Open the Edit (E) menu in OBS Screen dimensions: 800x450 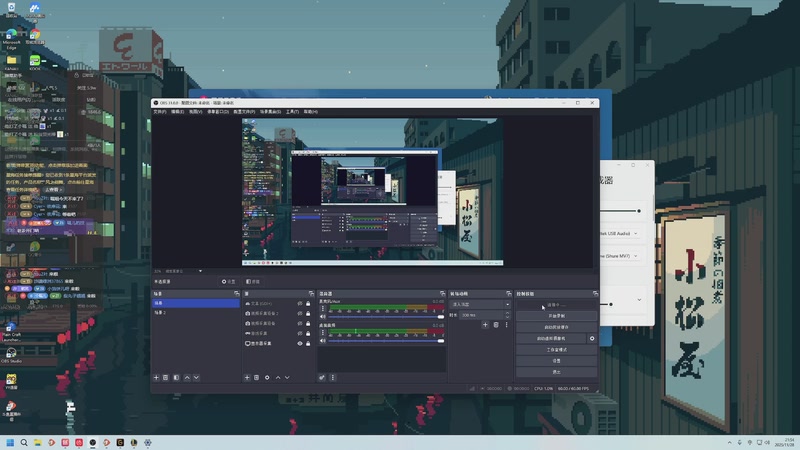coord(178,112)
